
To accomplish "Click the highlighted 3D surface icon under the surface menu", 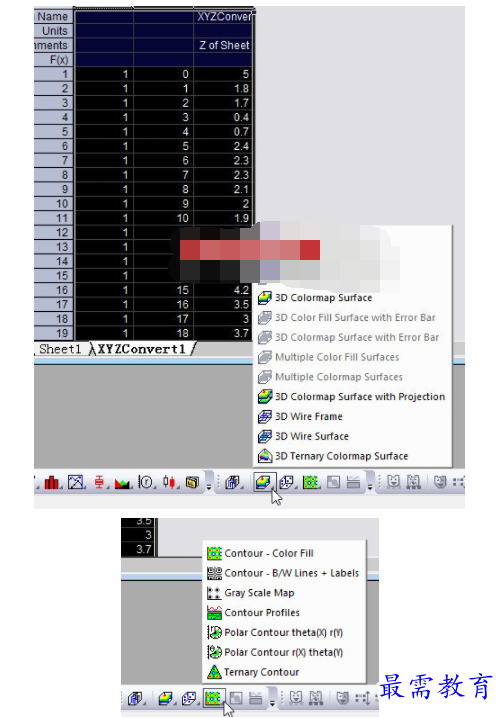I will coord(263,482).
